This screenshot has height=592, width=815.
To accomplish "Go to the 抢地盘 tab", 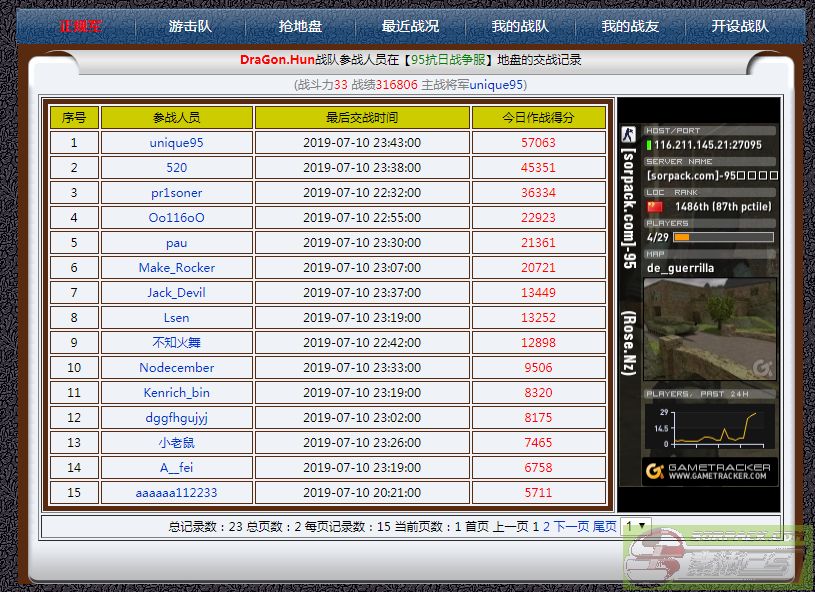I will click(300, 26).
